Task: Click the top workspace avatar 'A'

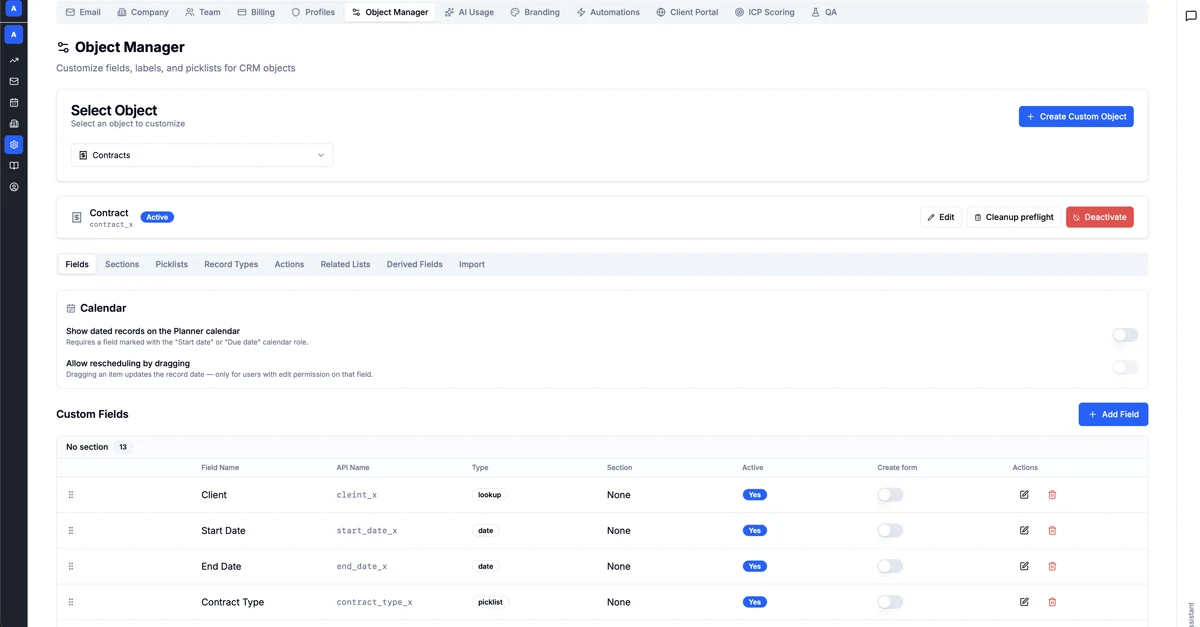Action: click(x=14, y=8)
